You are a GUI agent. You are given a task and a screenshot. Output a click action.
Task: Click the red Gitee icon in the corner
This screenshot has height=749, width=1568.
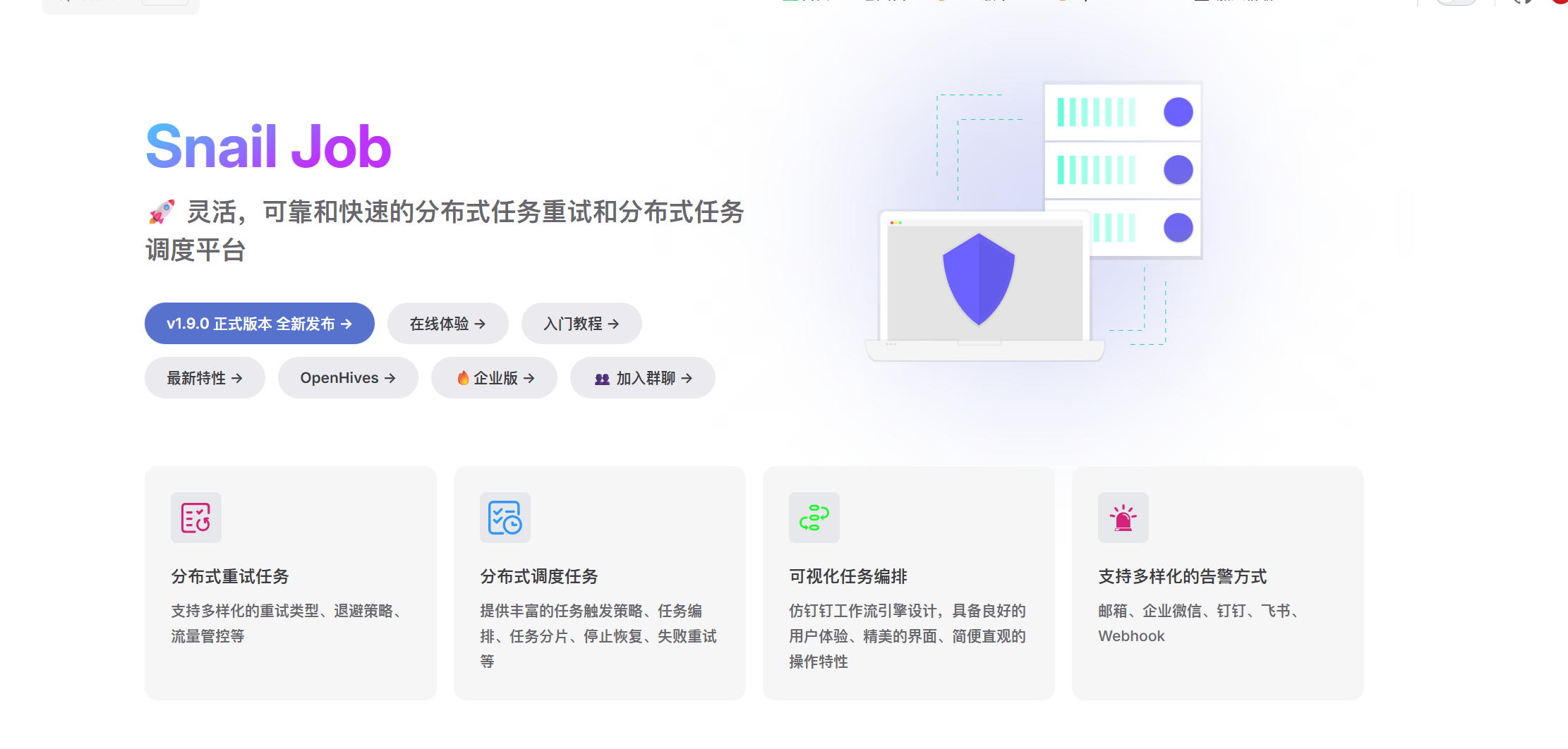tap(1560, 4)
